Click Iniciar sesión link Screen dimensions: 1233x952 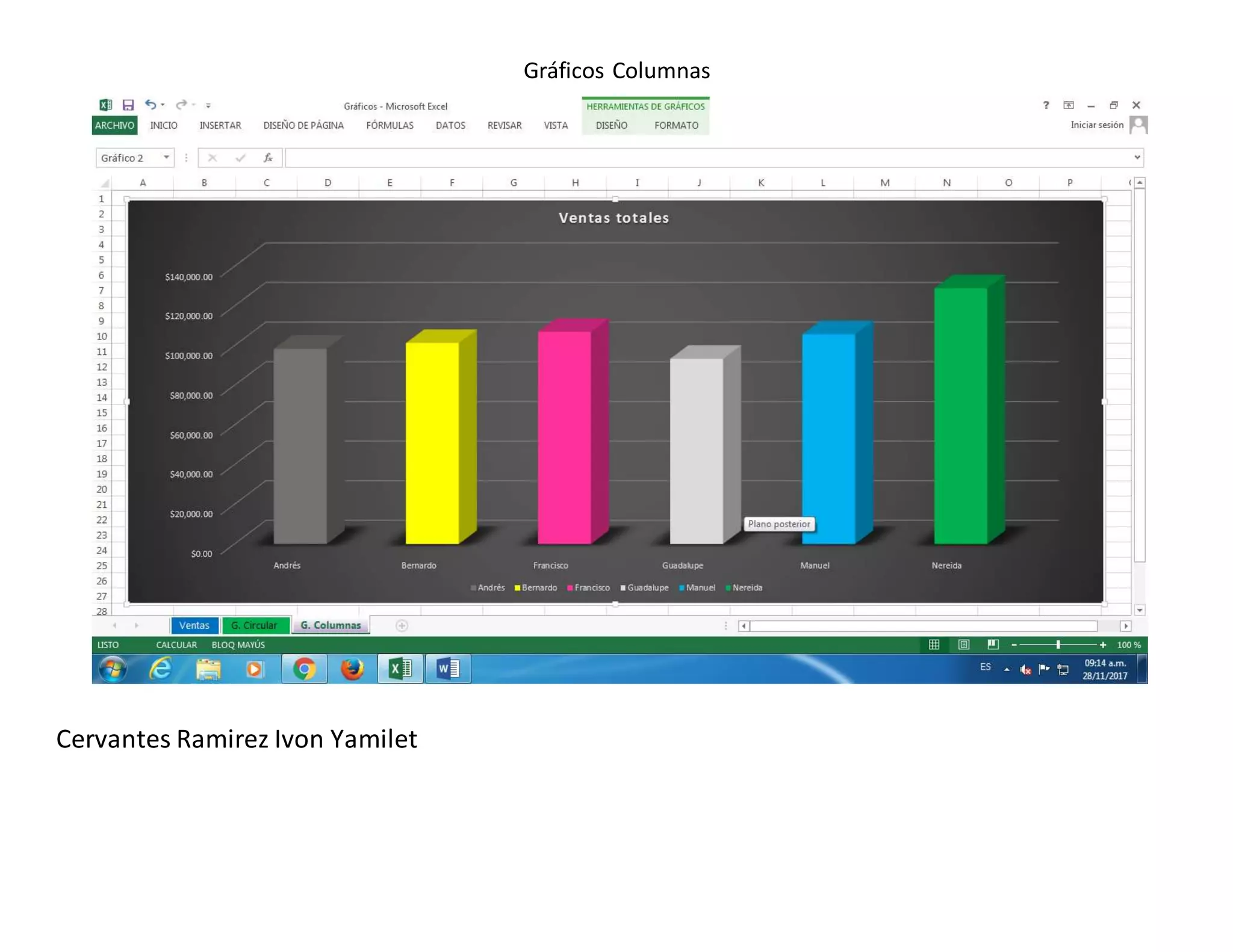pos(1096,125)
